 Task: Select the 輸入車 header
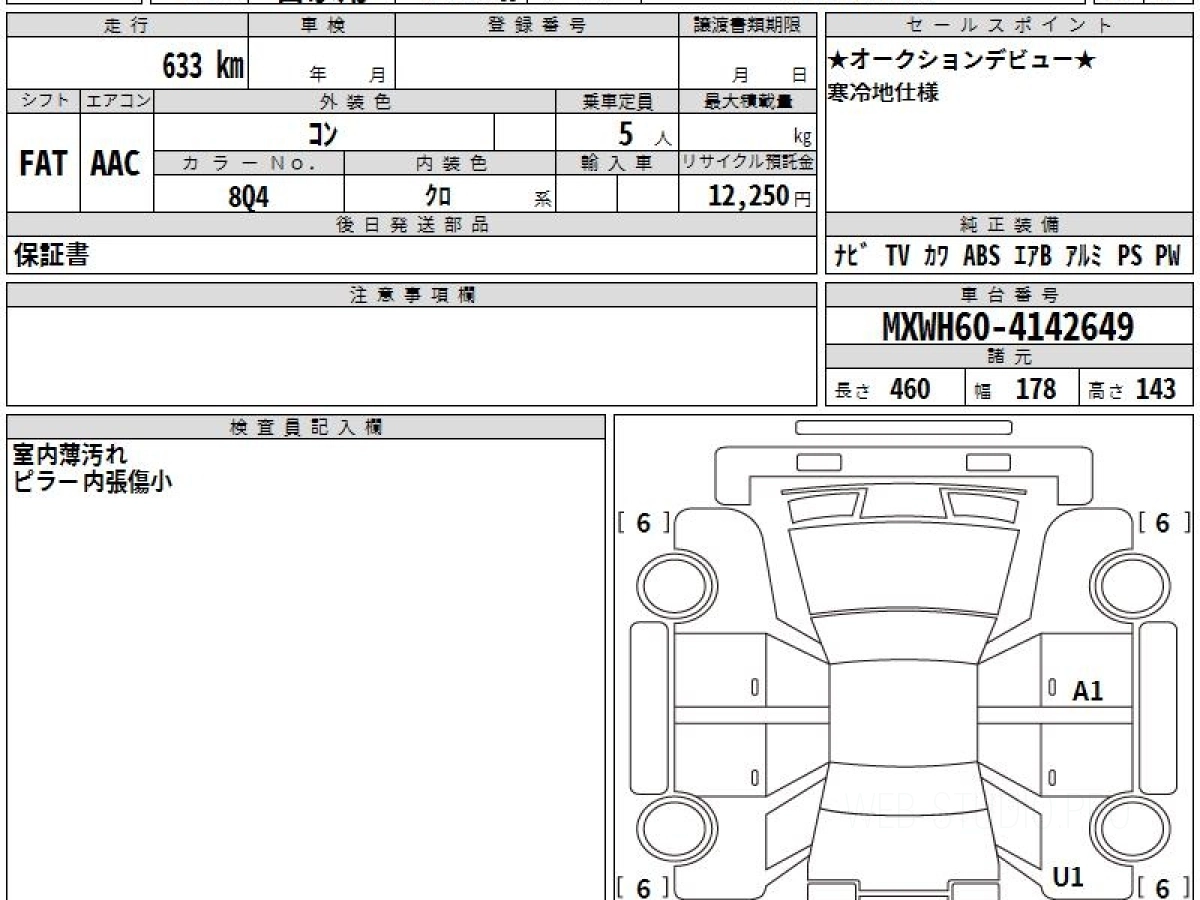(x=617, y=164)
